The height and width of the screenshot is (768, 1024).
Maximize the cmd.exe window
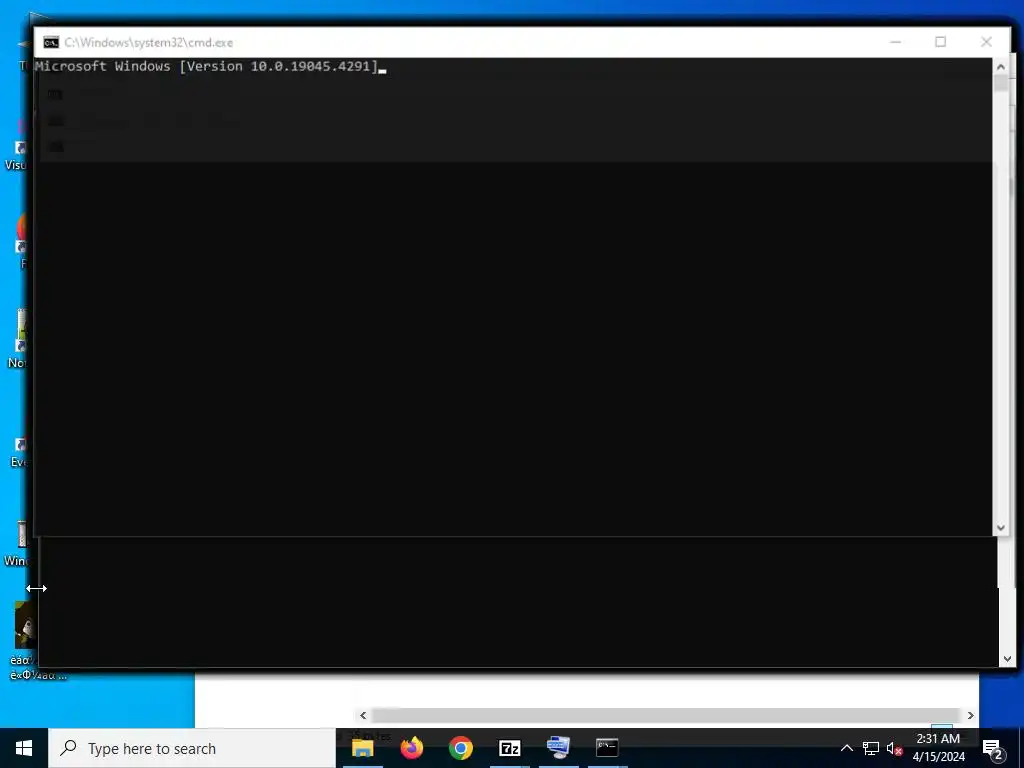[940, 42]
